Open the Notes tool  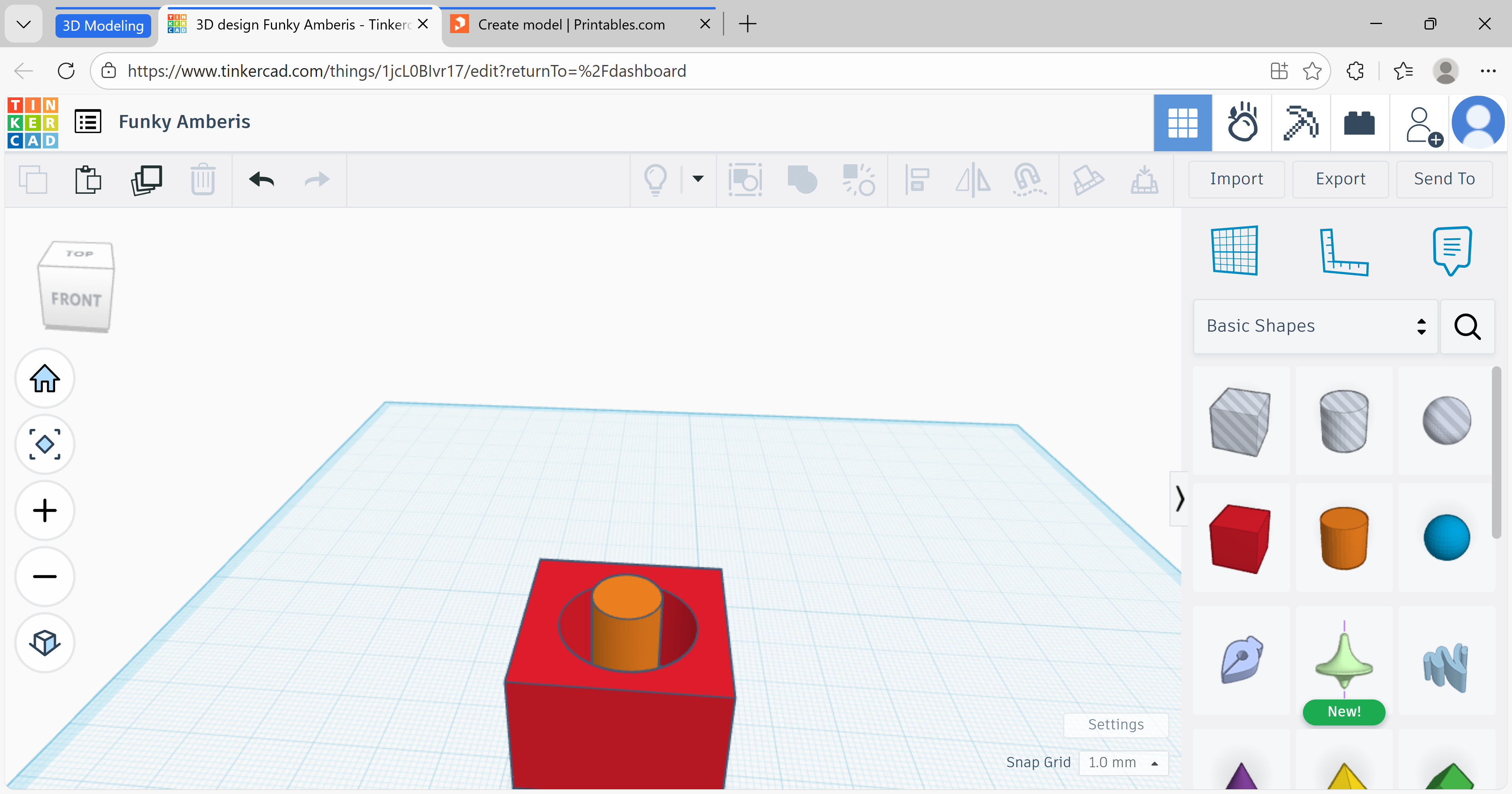point(1452,251)
